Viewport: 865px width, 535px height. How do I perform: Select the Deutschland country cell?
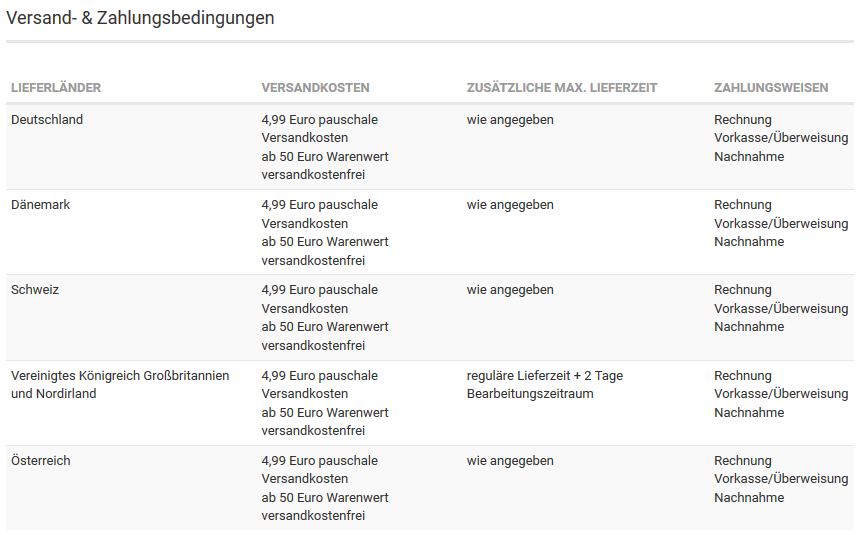[47, 120]
